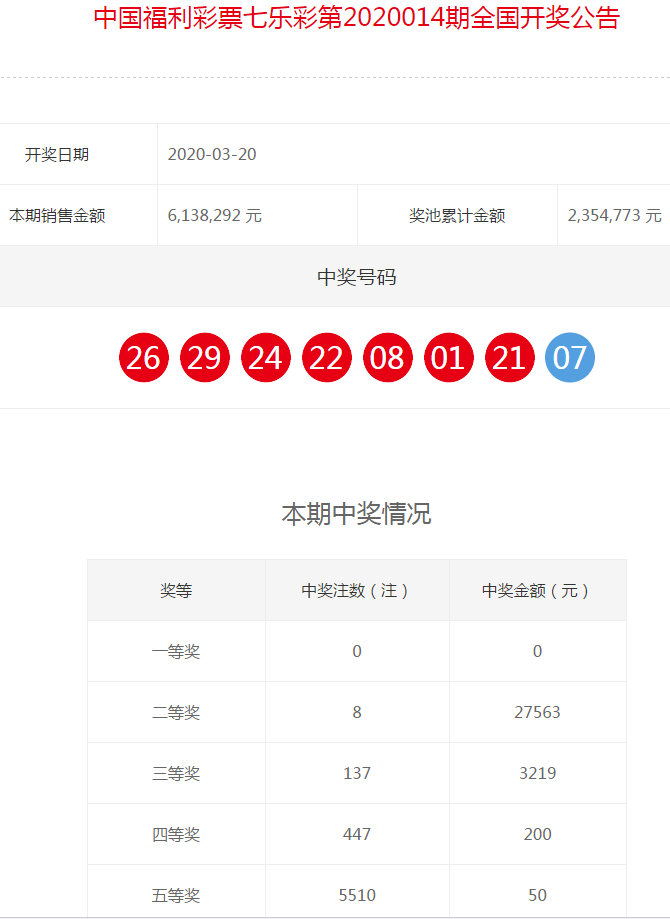The height and width of the screenshot is (919, 670).
Task: Select the red ball numbered 29
Action: (204, 357)
